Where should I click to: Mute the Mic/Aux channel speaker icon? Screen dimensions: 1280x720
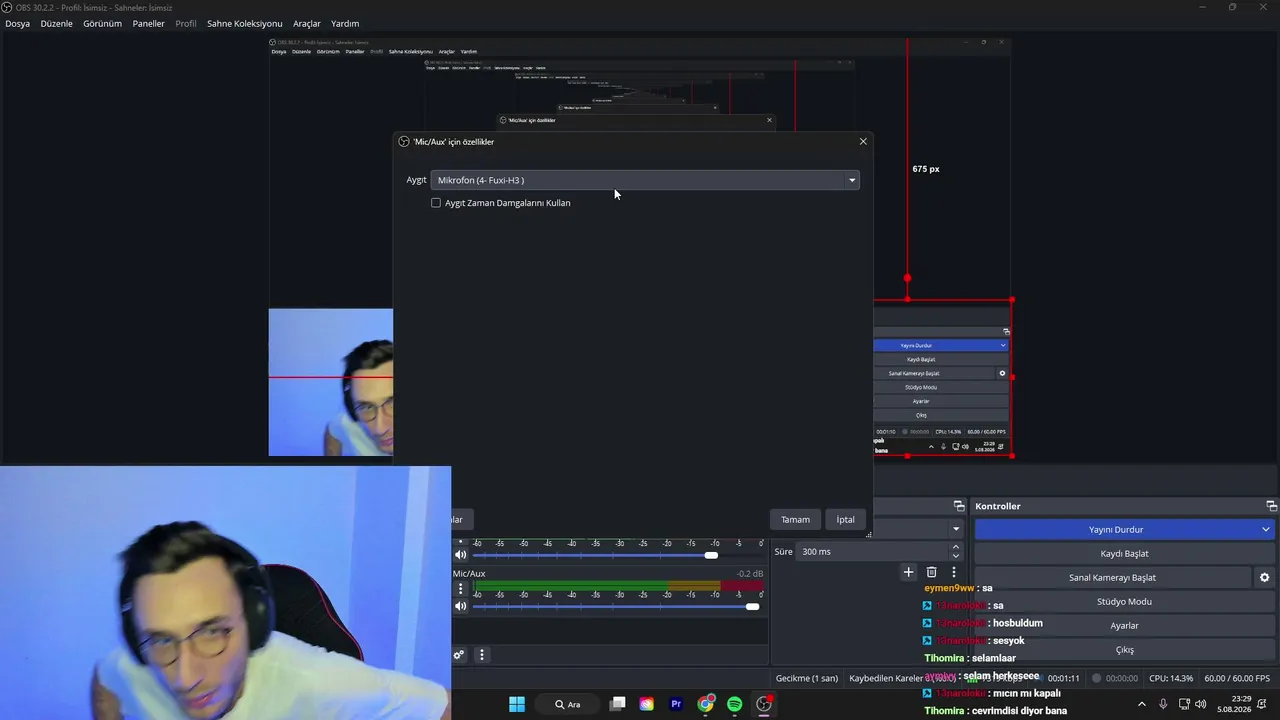461,606
